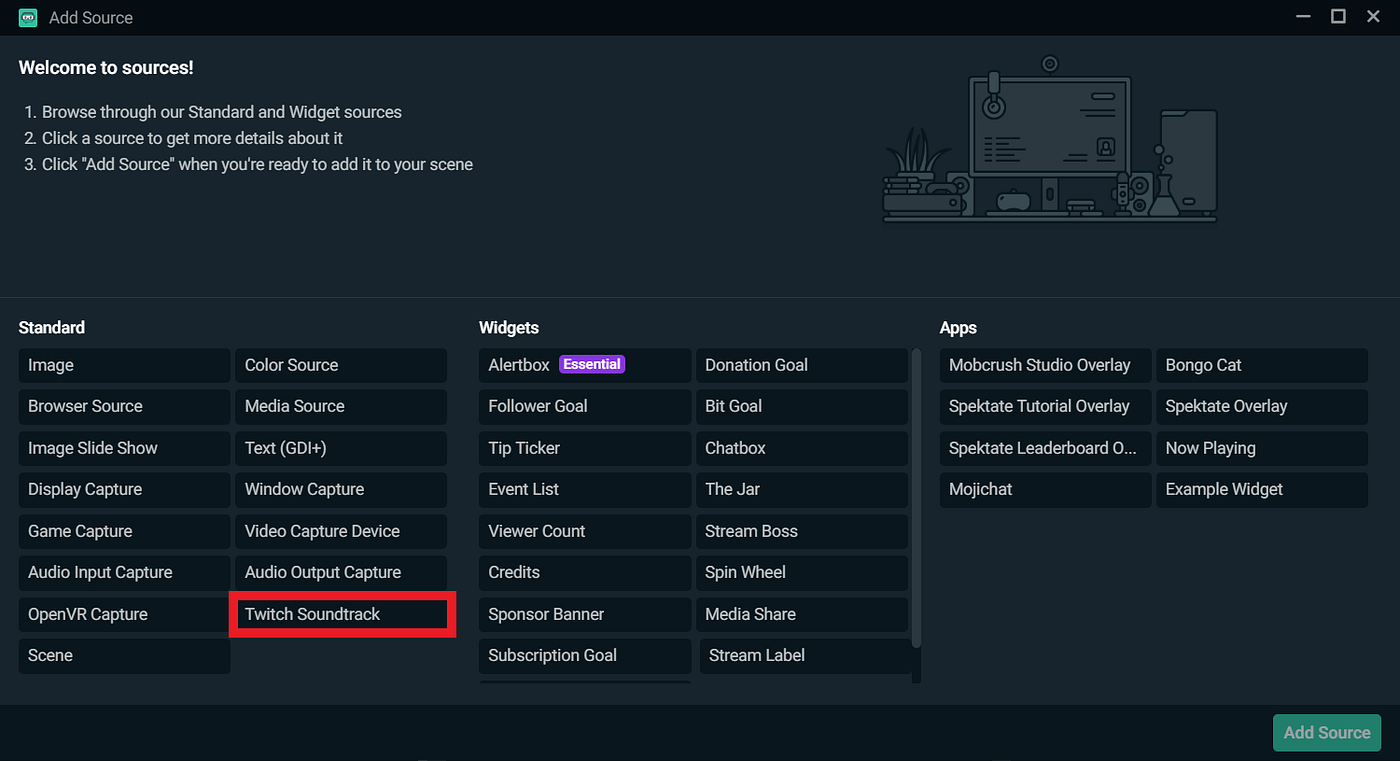Pick the Spektate Overlay app
The width and height of the screenshot is (1400, 761).
tap(1262, 406)
